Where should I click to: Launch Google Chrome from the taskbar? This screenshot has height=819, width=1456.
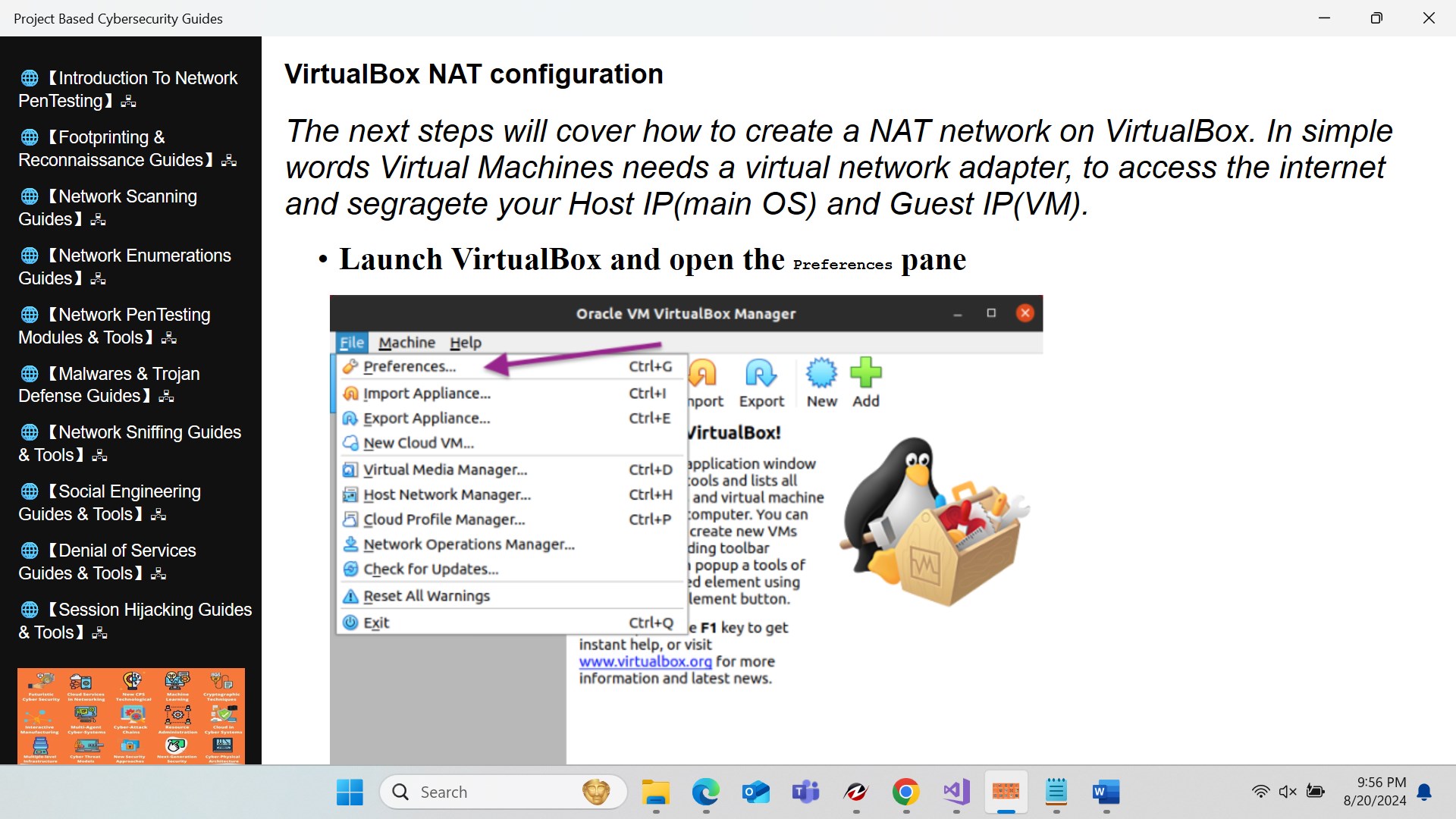(905, 792)
